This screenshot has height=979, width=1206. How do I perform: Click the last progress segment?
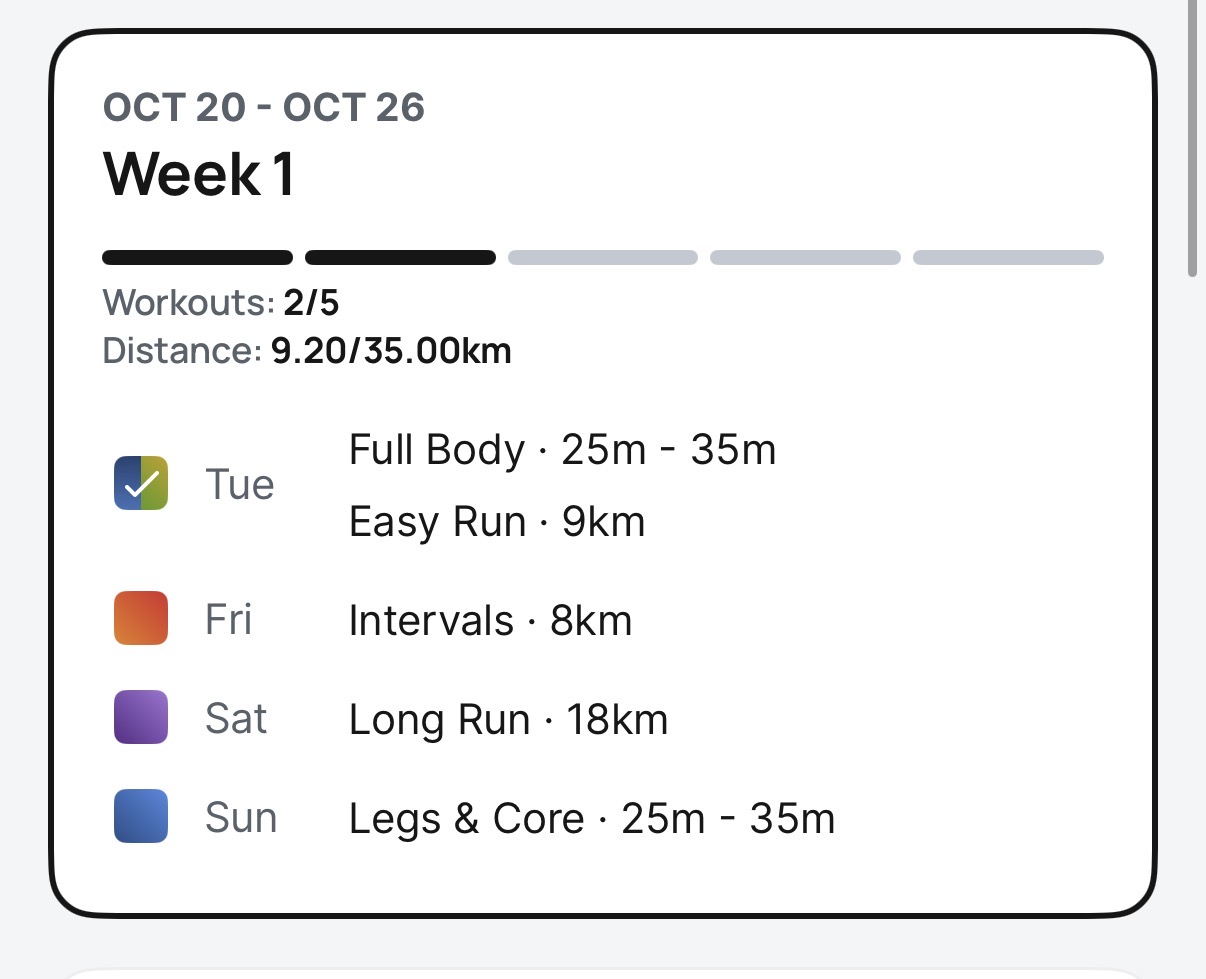(1008, 258)
